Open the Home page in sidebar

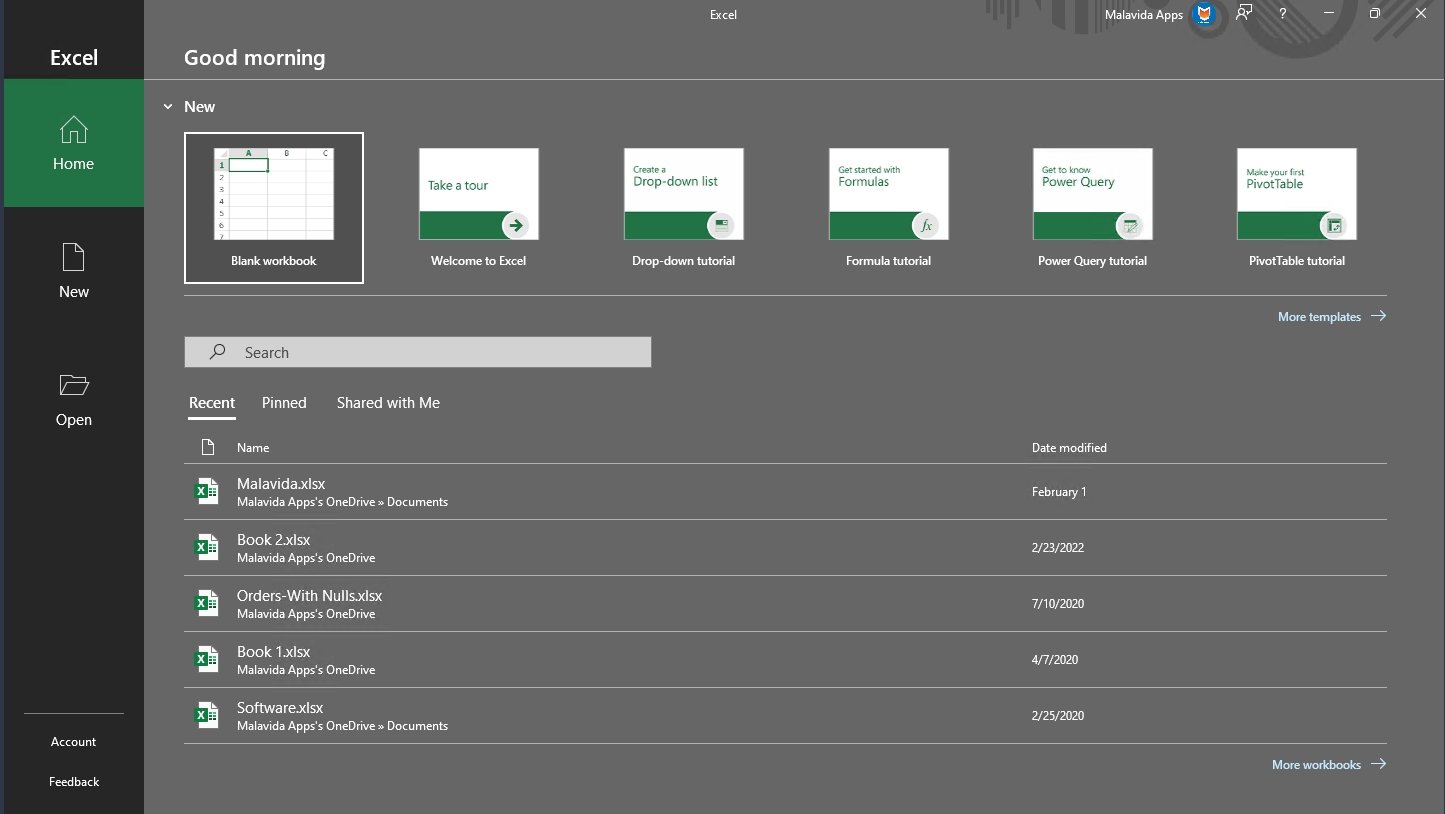click(74, 143)
